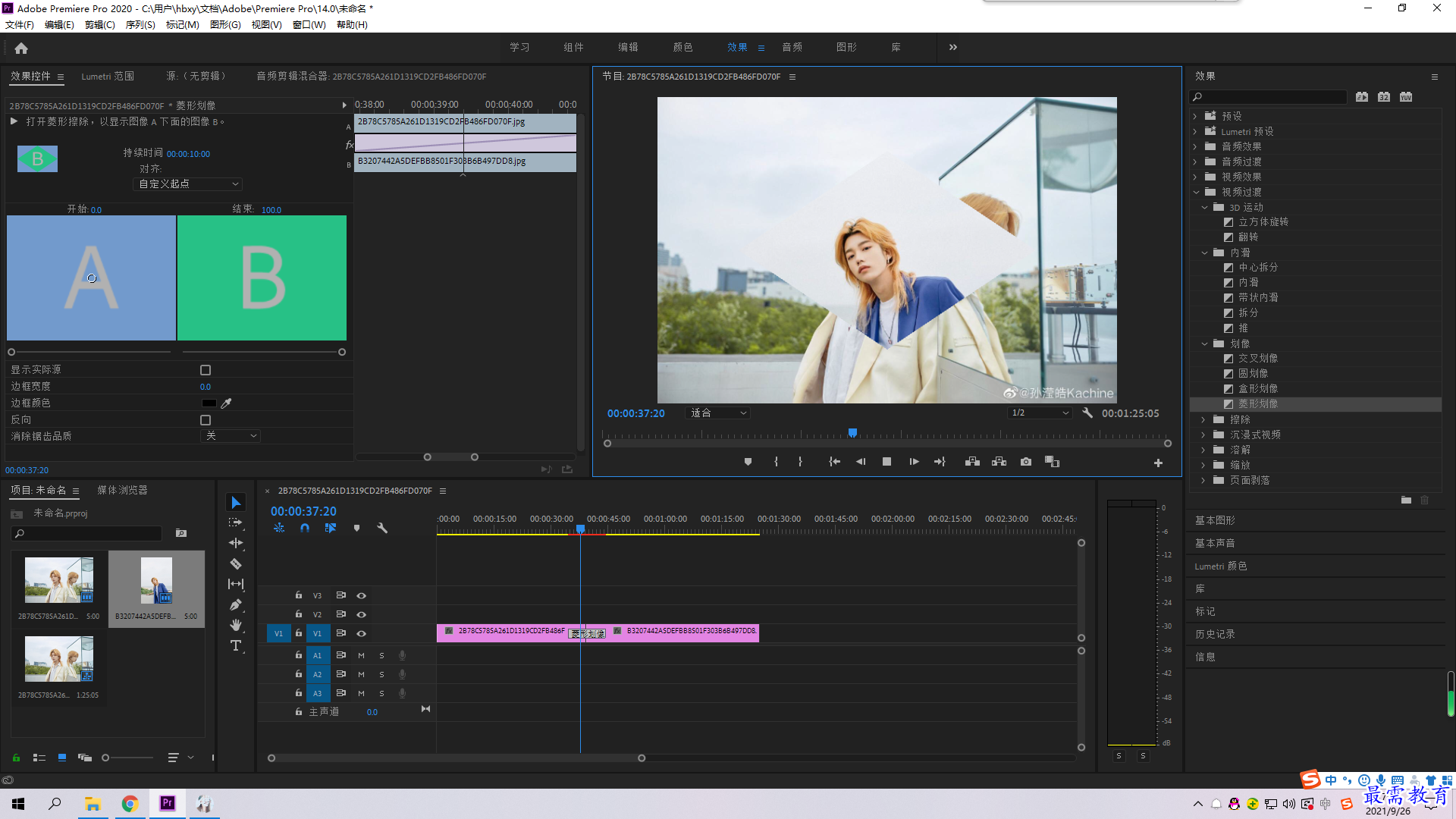Click the project panel thumbnail zoom slider

(127, 758)
